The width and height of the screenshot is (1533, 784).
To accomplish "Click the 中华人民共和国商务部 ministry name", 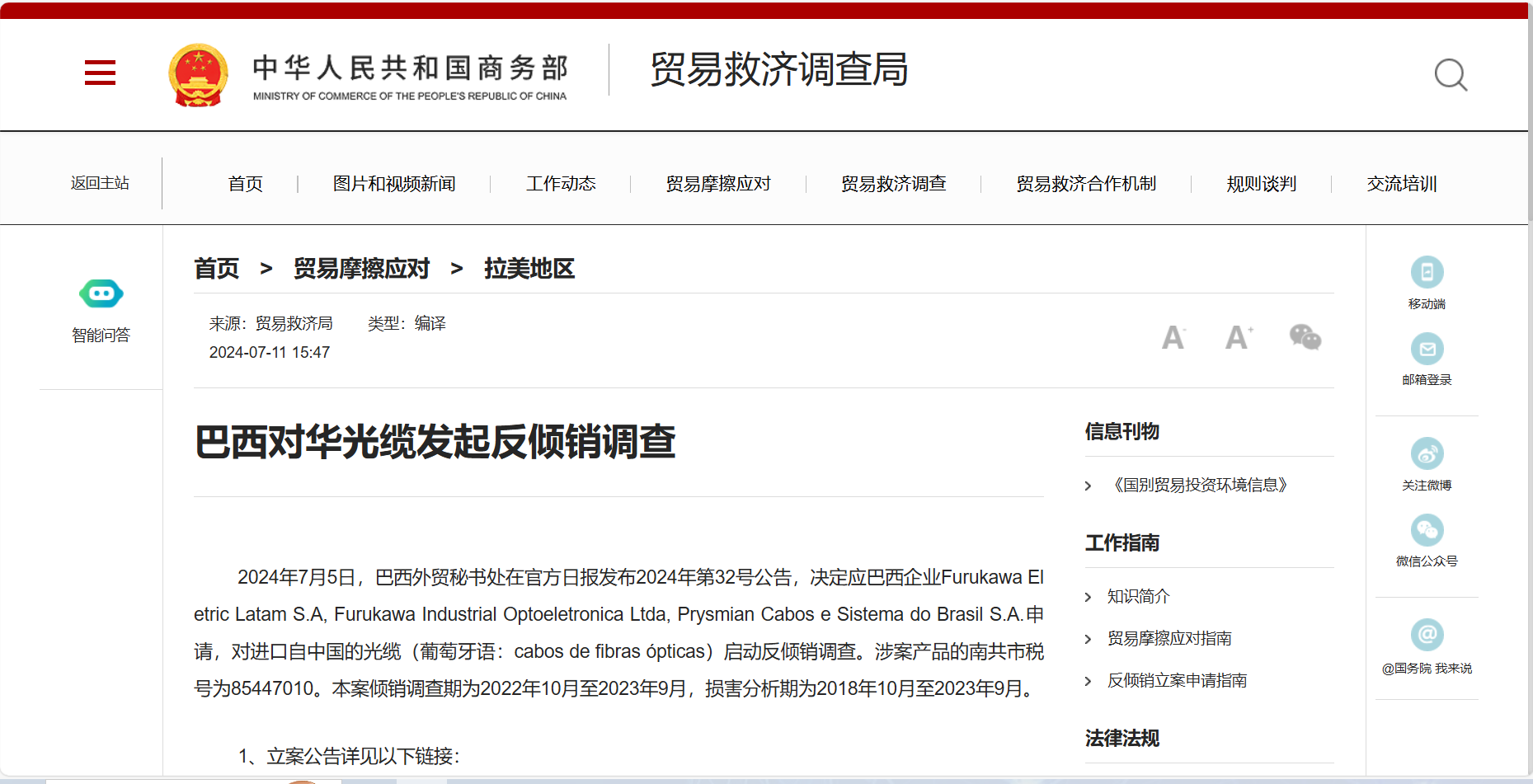I will (x=411, y=68).
